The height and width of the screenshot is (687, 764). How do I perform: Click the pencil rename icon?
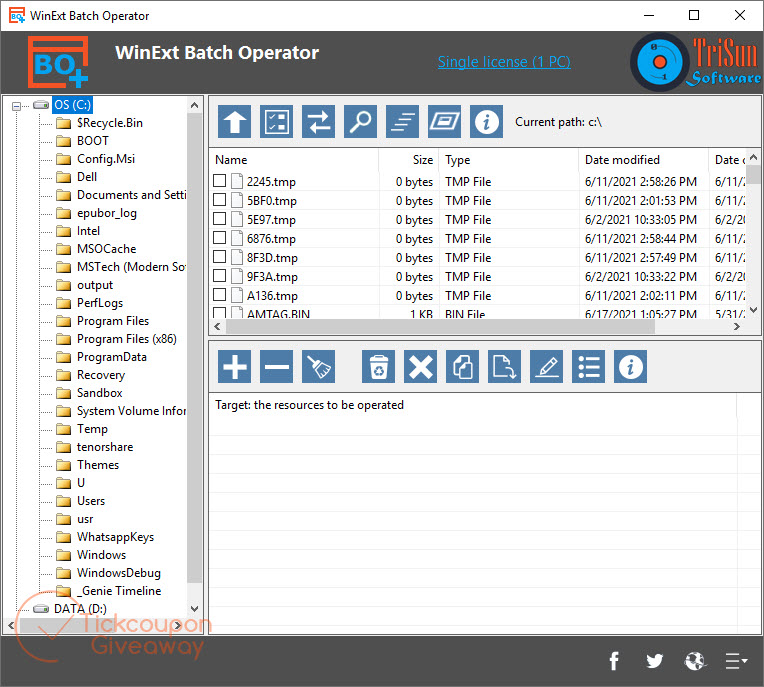click(x=546, y=366)
